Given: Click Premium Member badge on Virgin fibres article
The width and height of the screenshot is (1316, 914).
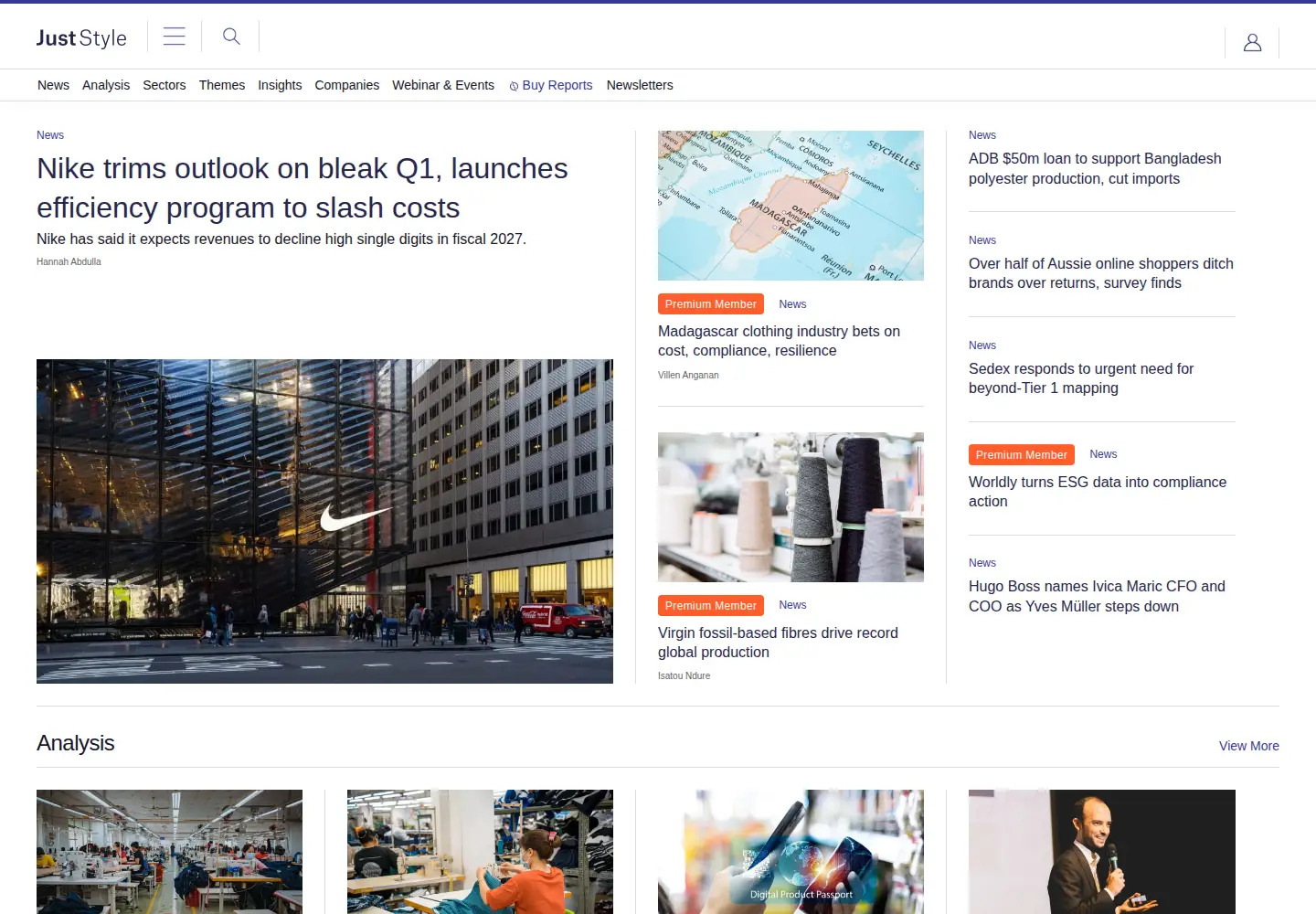Looking at the screenshot, I should point(711,606).
